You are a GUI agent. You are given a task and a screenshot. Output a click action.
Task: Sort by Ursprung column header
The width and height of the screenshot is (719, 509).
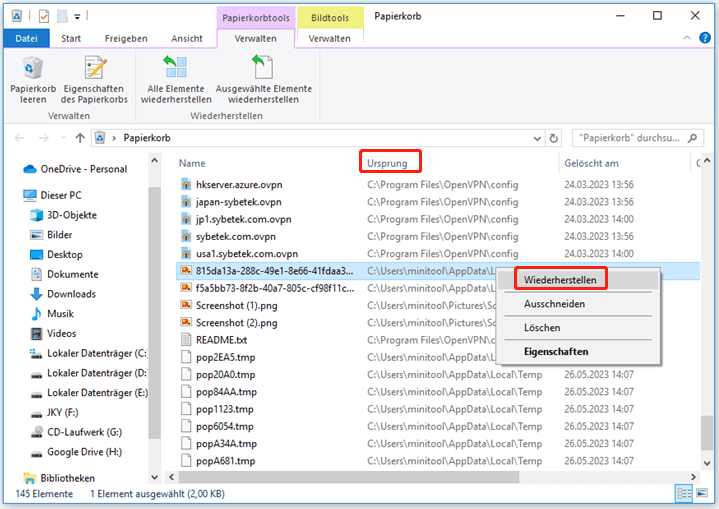pos(387,163)
